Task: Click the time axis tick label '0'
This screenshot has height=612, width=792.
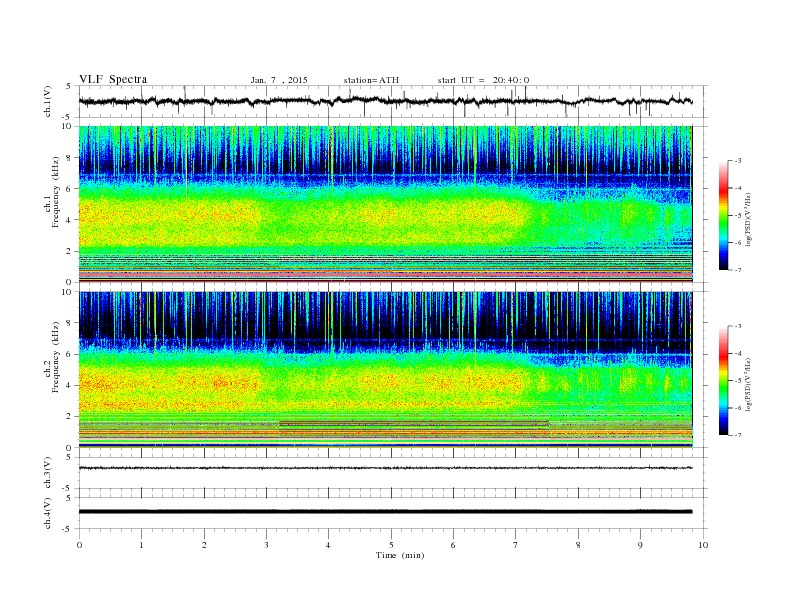Action: click(x=79, y=545)
